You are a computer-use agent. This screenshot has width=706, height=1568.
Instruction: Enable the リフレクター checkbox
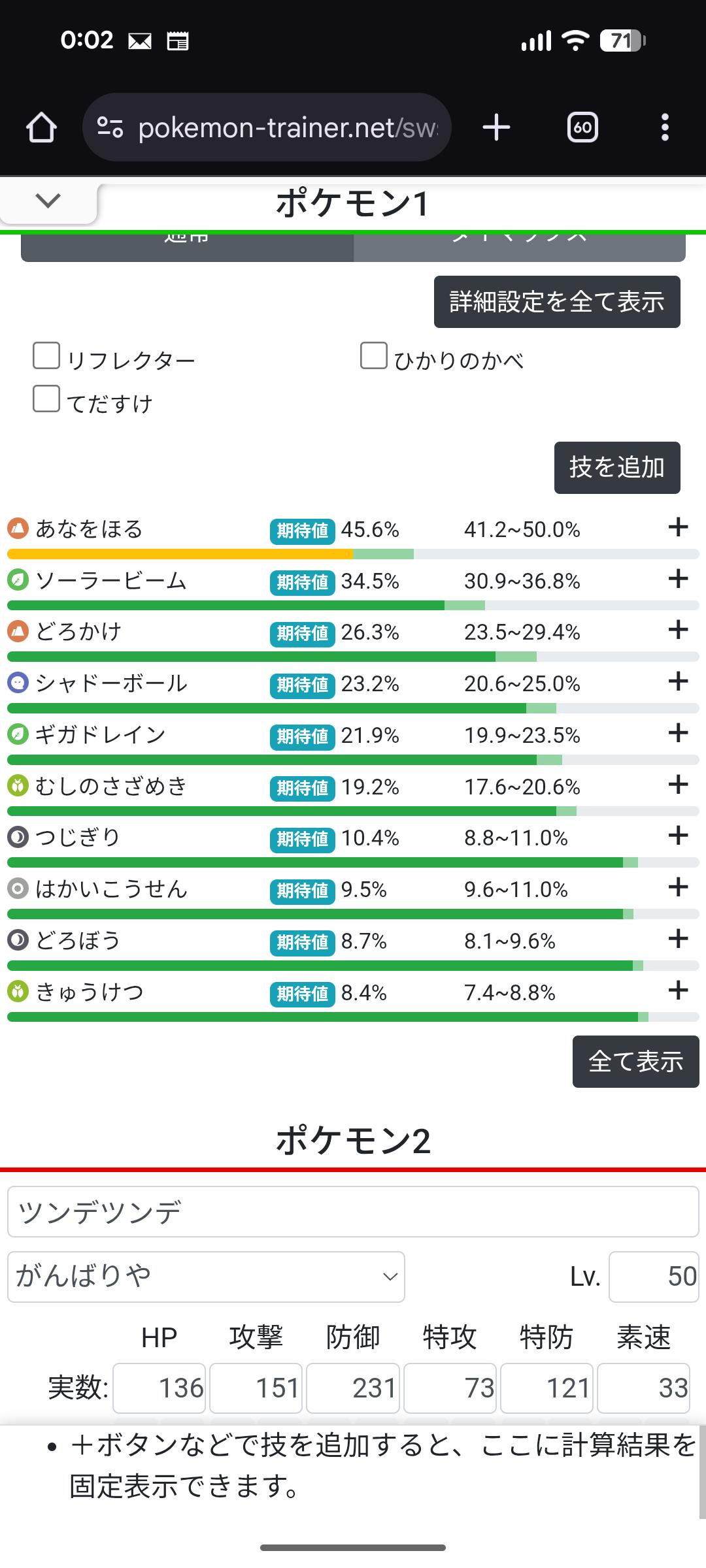(x=46, y=356)
